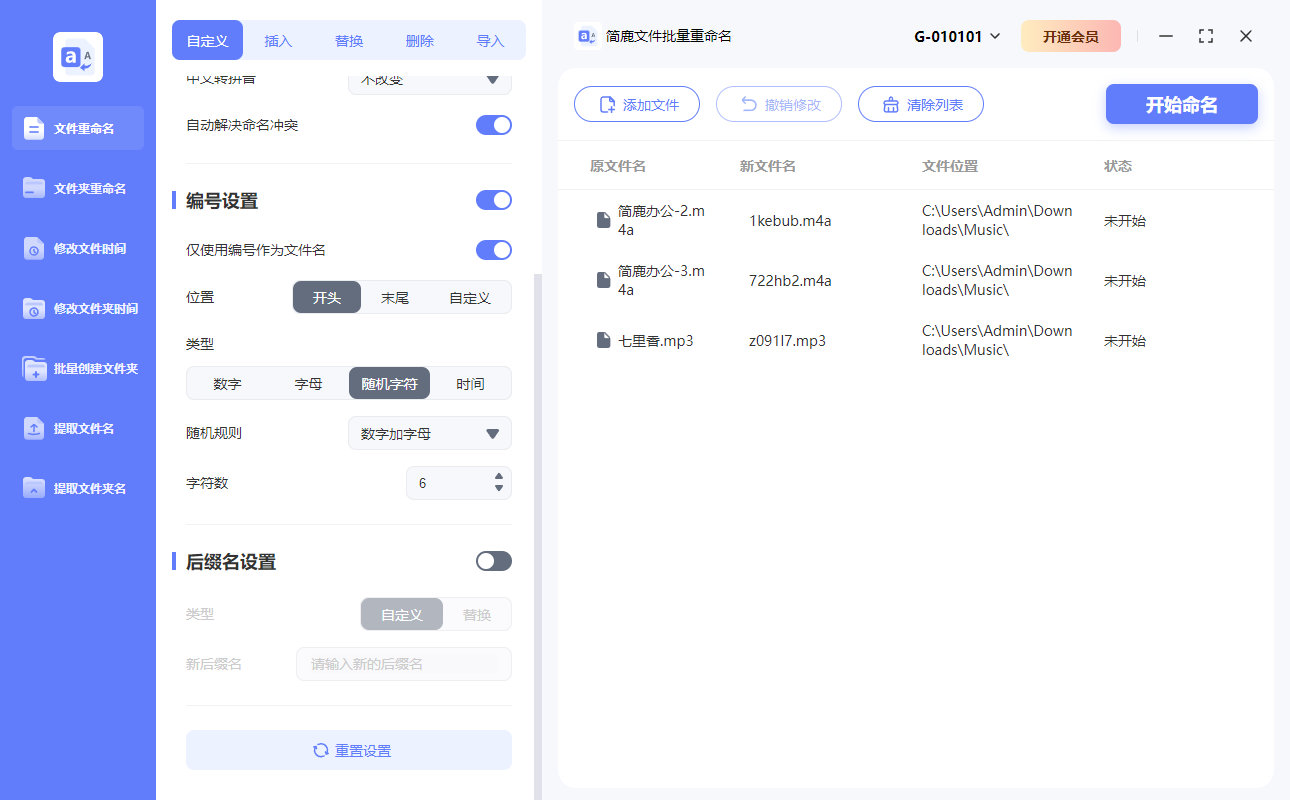
Task: Open 提取文件名 feature
Action: point(77,428)
